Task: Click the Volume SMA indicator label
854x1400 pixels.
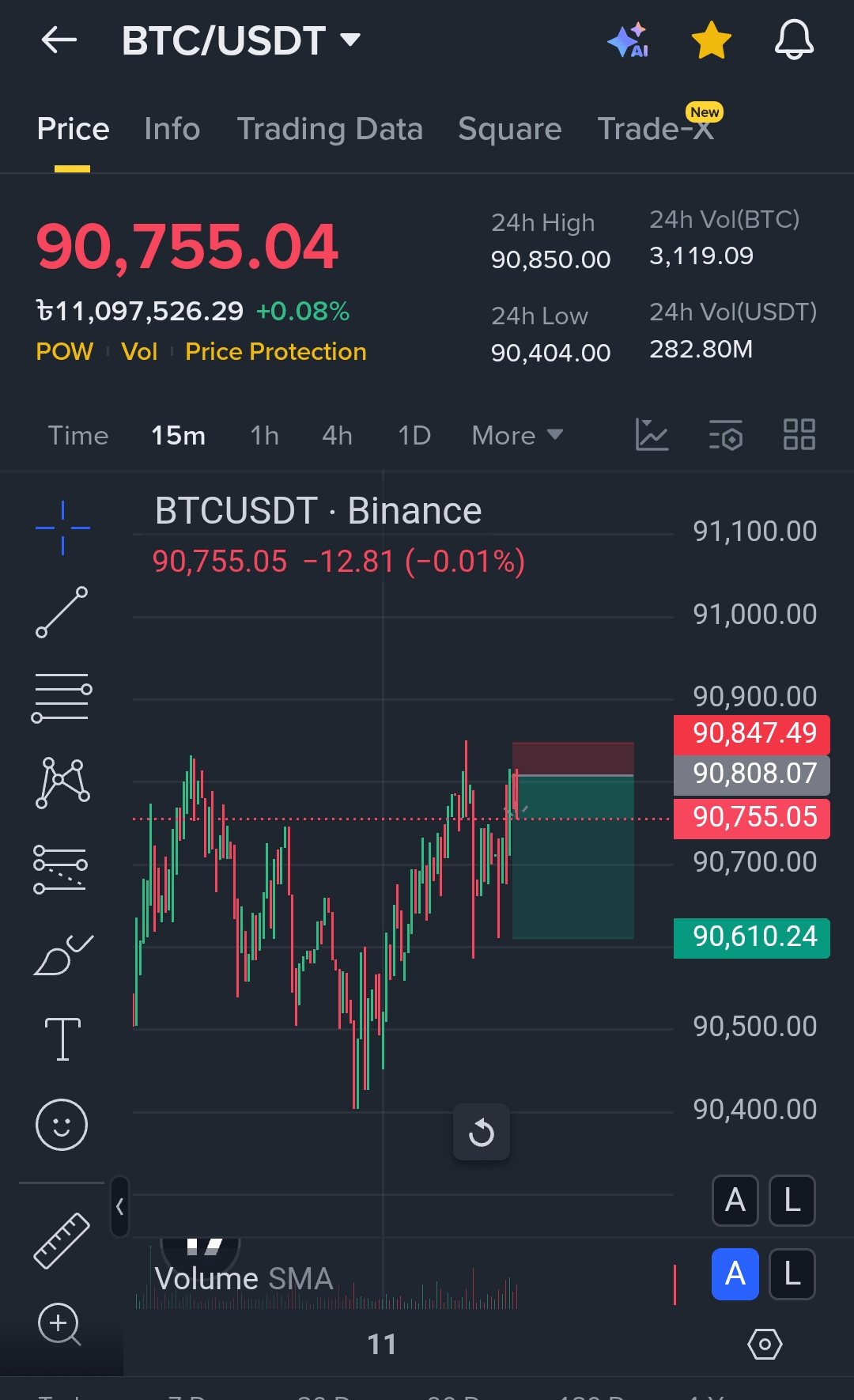Action: 244,1278
